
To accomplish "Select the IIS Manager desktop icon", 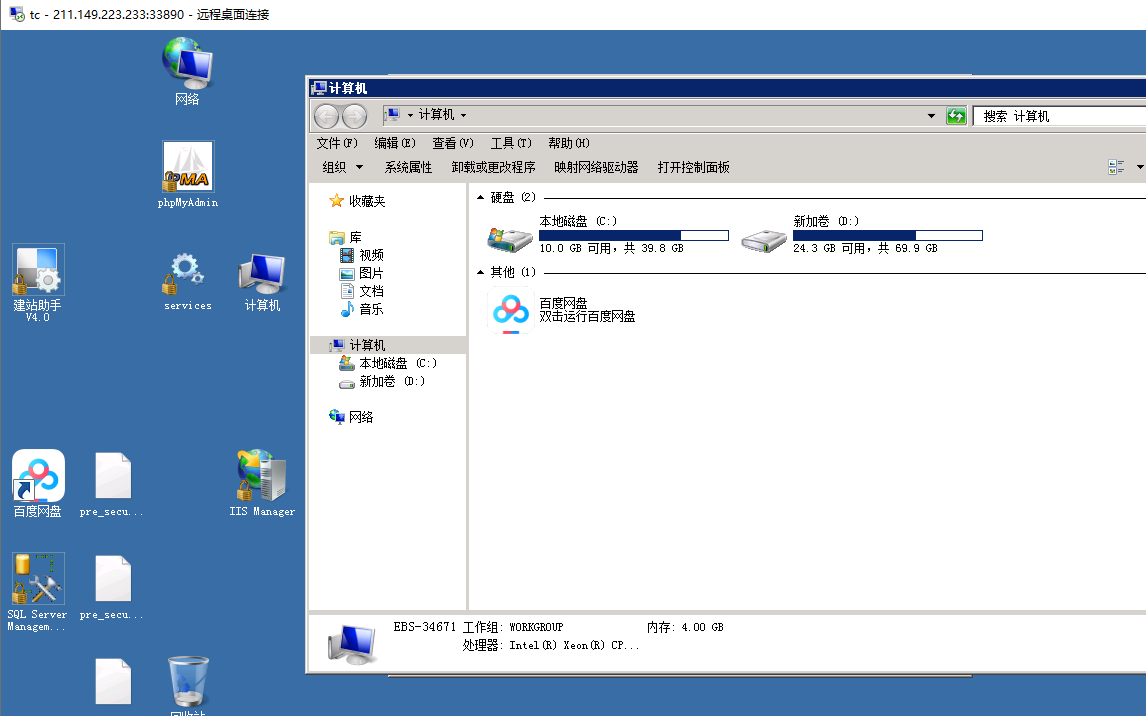I will pos(262,483).
